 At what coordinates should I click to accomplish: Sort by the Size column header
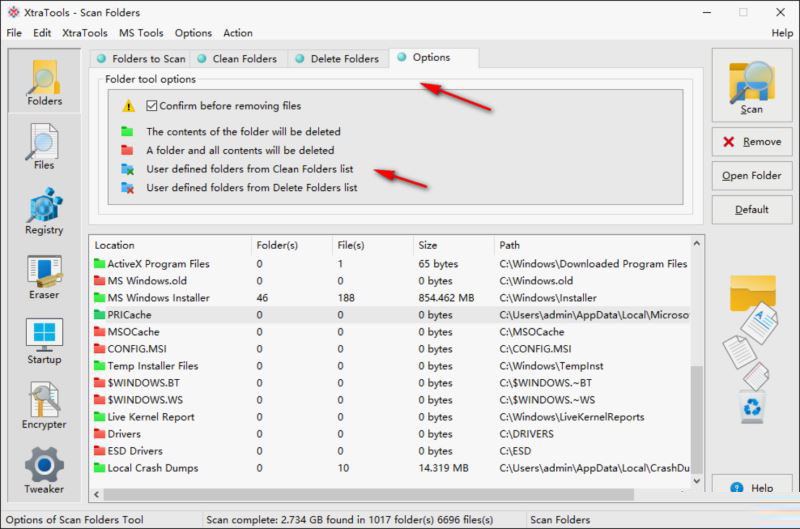click(x=454, y=245)
